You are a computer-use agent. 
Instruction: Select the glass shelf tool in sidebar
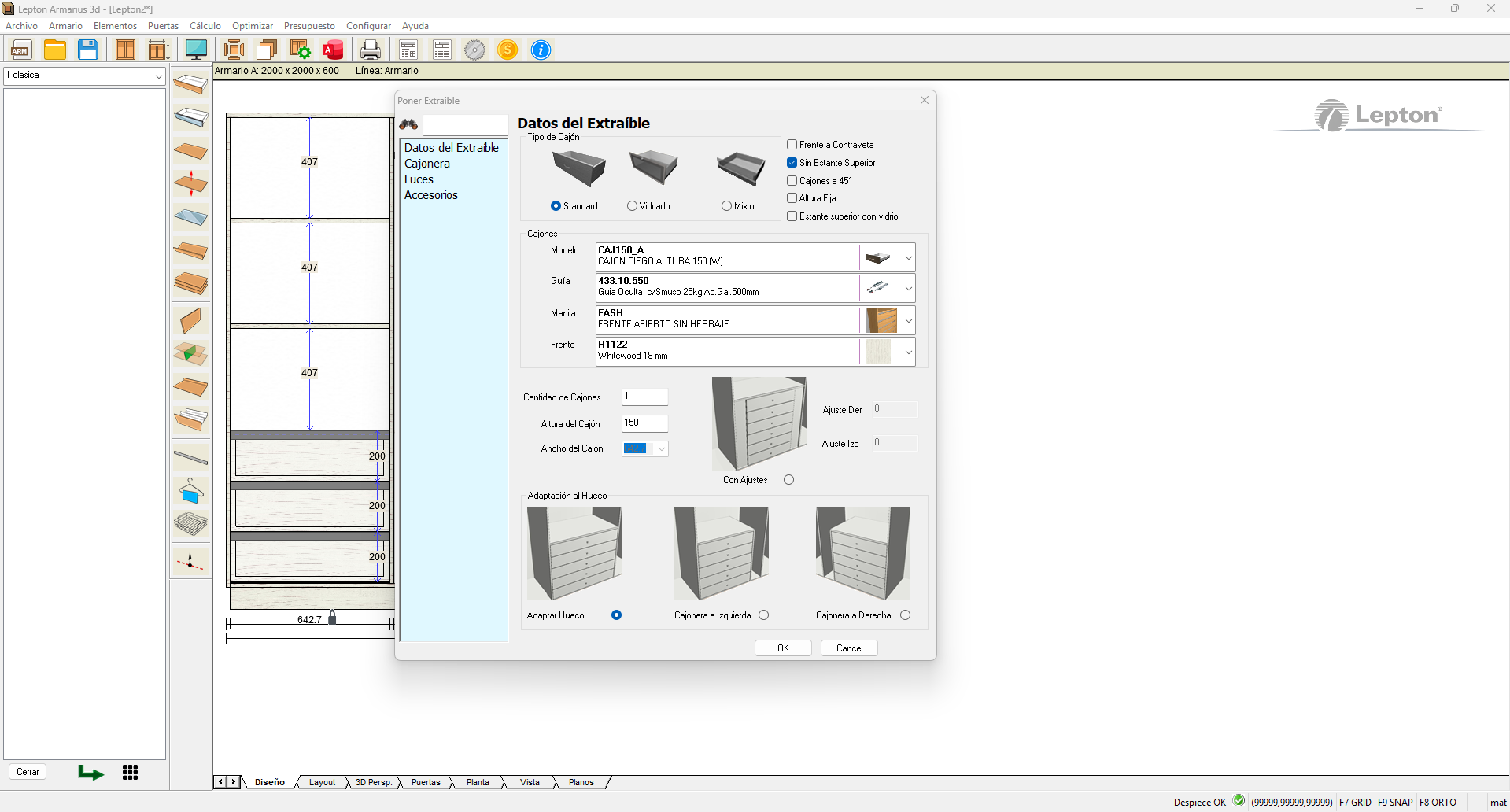190,217
